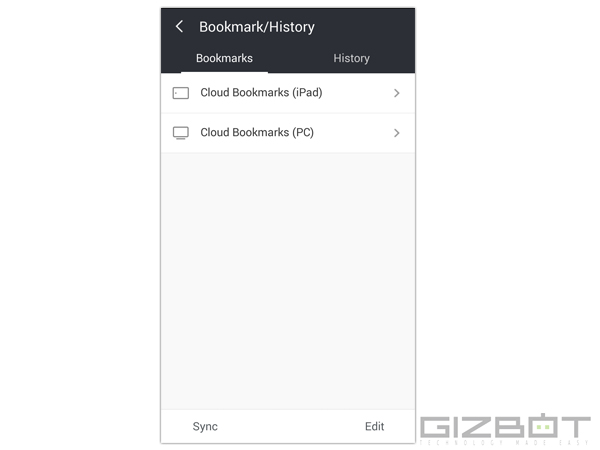This screenshot has height=450, width=600.
Task: Open the Cloud Bookmarks (iPad) label
Action: [x=261, y=93]
